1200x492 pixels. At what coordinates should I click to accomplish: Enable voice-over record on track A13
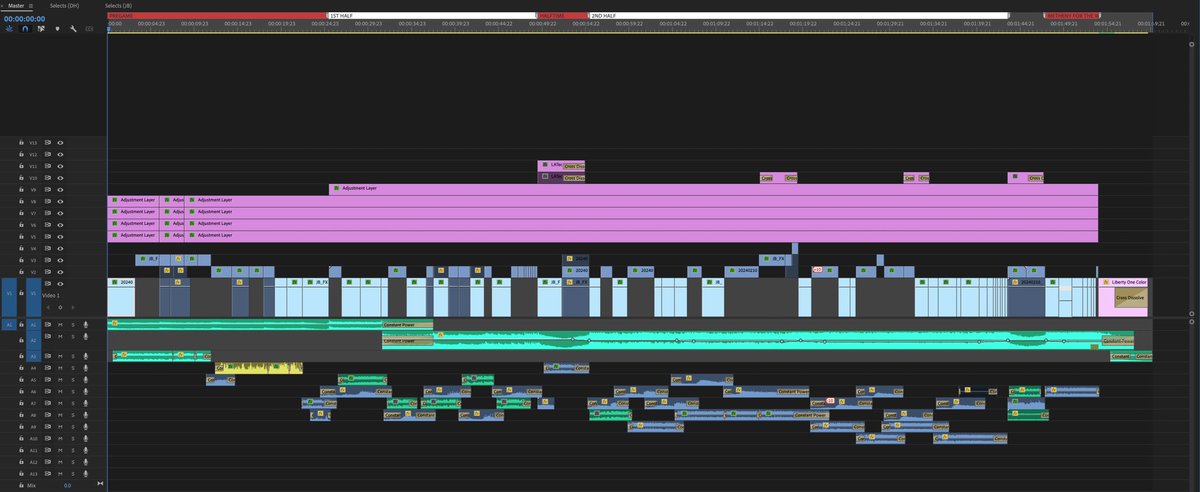click(85, 473)
